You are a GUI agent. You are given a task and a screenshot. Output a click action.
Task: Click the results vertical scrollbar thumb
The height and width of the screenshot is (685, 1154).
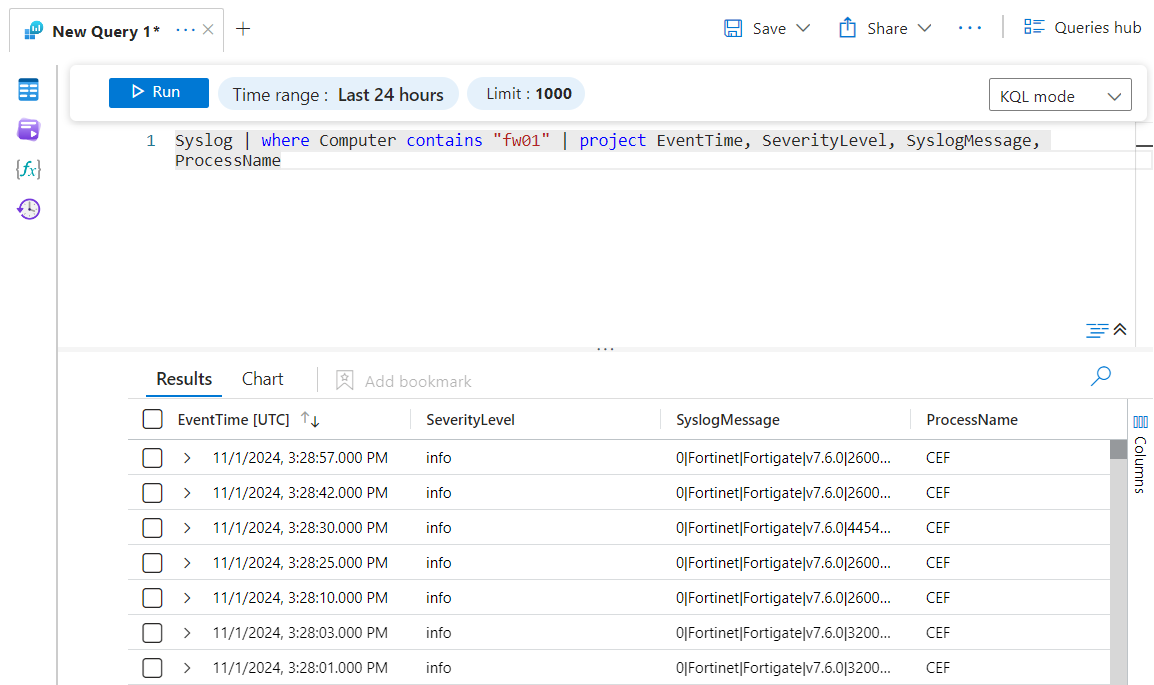click(1119, 449)
